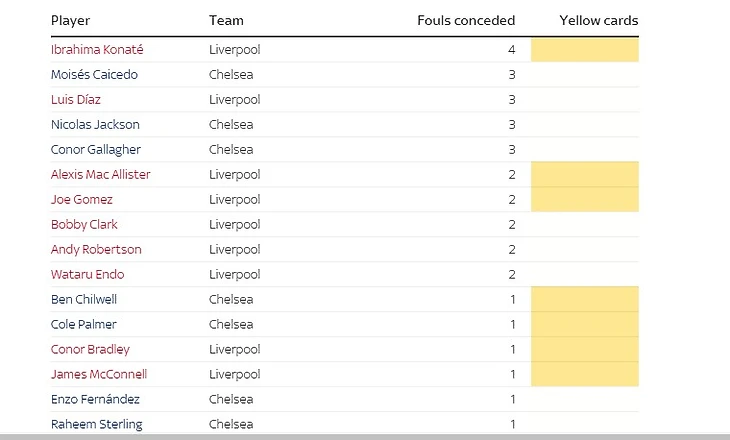Image resolution: width=730 pixels, height=440 pixels.
Task: Select Moisés Caicedo in the table
Action: point(94,74)
